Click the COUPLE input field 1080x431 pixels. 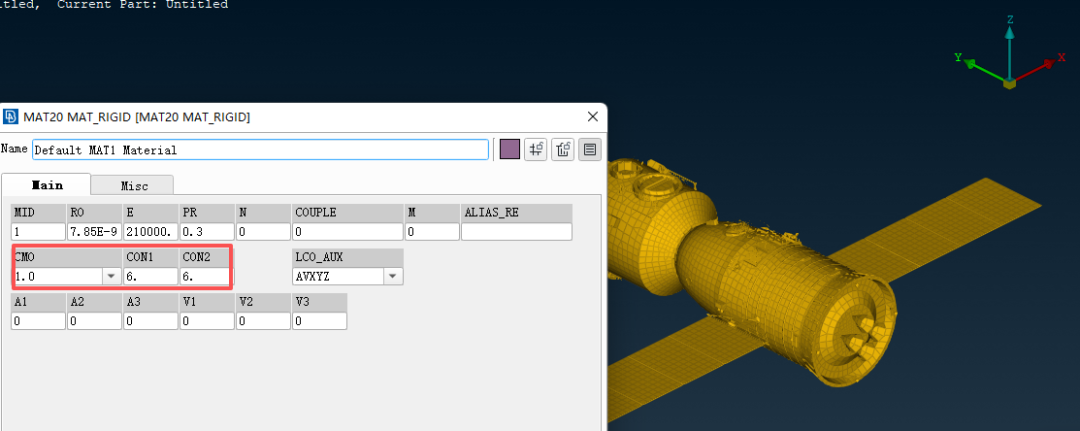[x=345, y=232]
